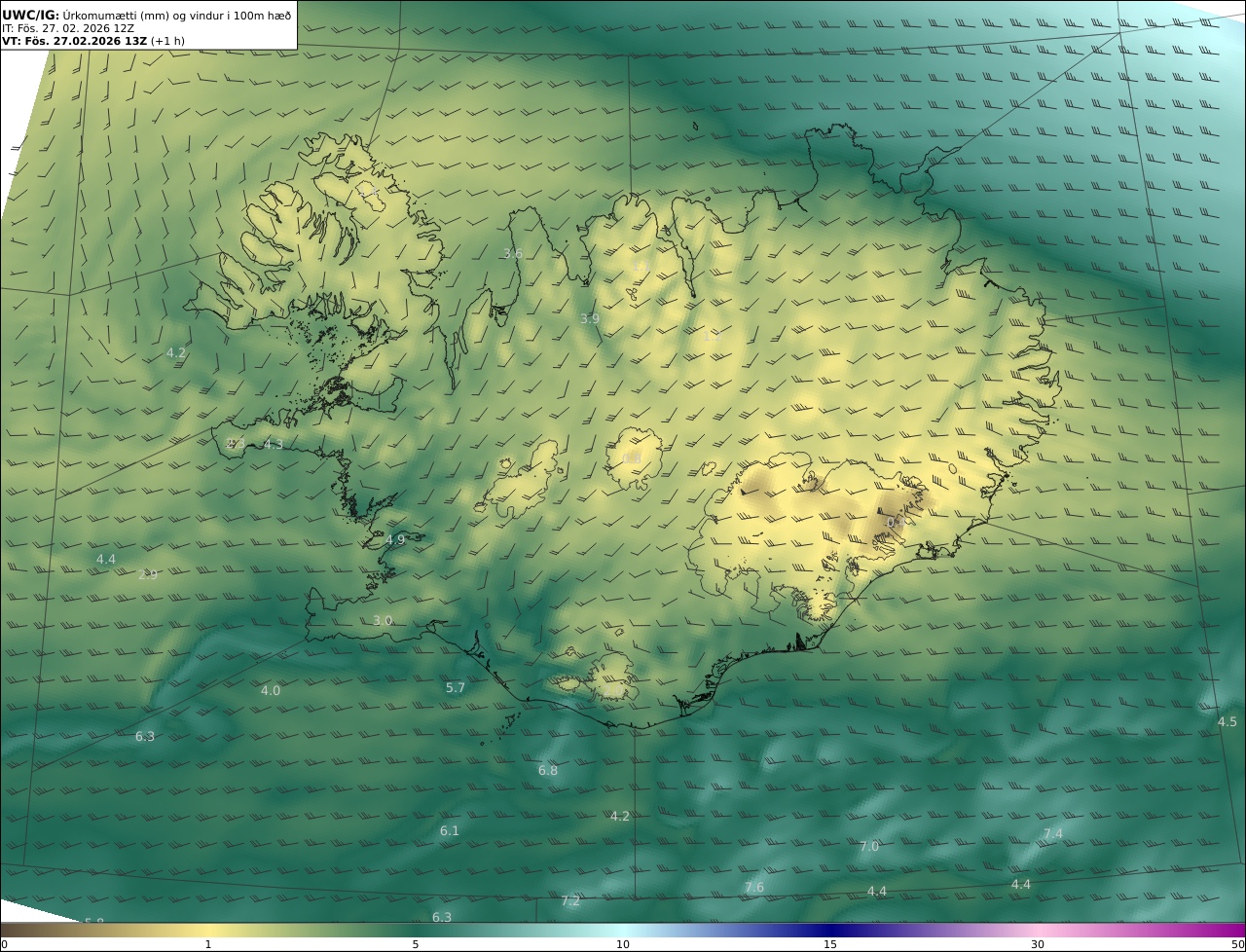The width and height of the screenshot is (1246, 952).
Task: Select the 4.5 value at right edge
Action: click(x=1228, y=721)
